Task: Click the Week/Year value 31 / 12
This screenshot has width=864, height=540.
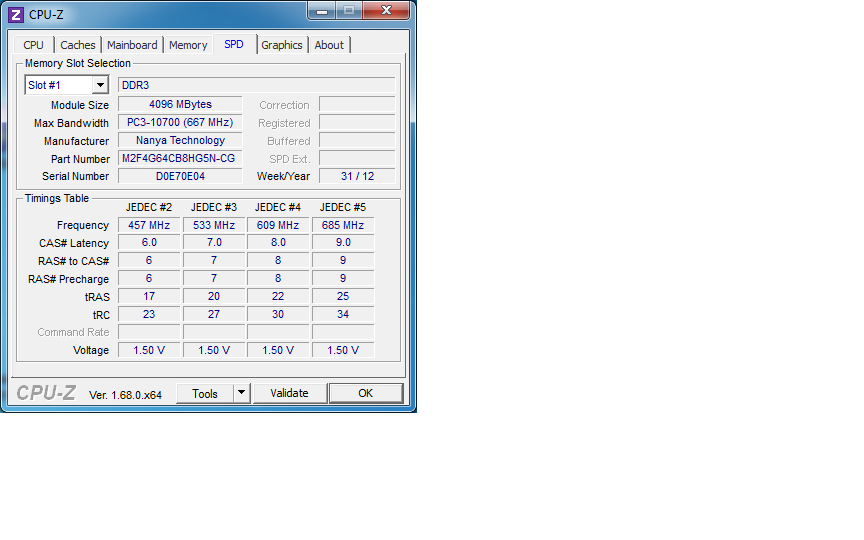Action: (x=357, y=176)
